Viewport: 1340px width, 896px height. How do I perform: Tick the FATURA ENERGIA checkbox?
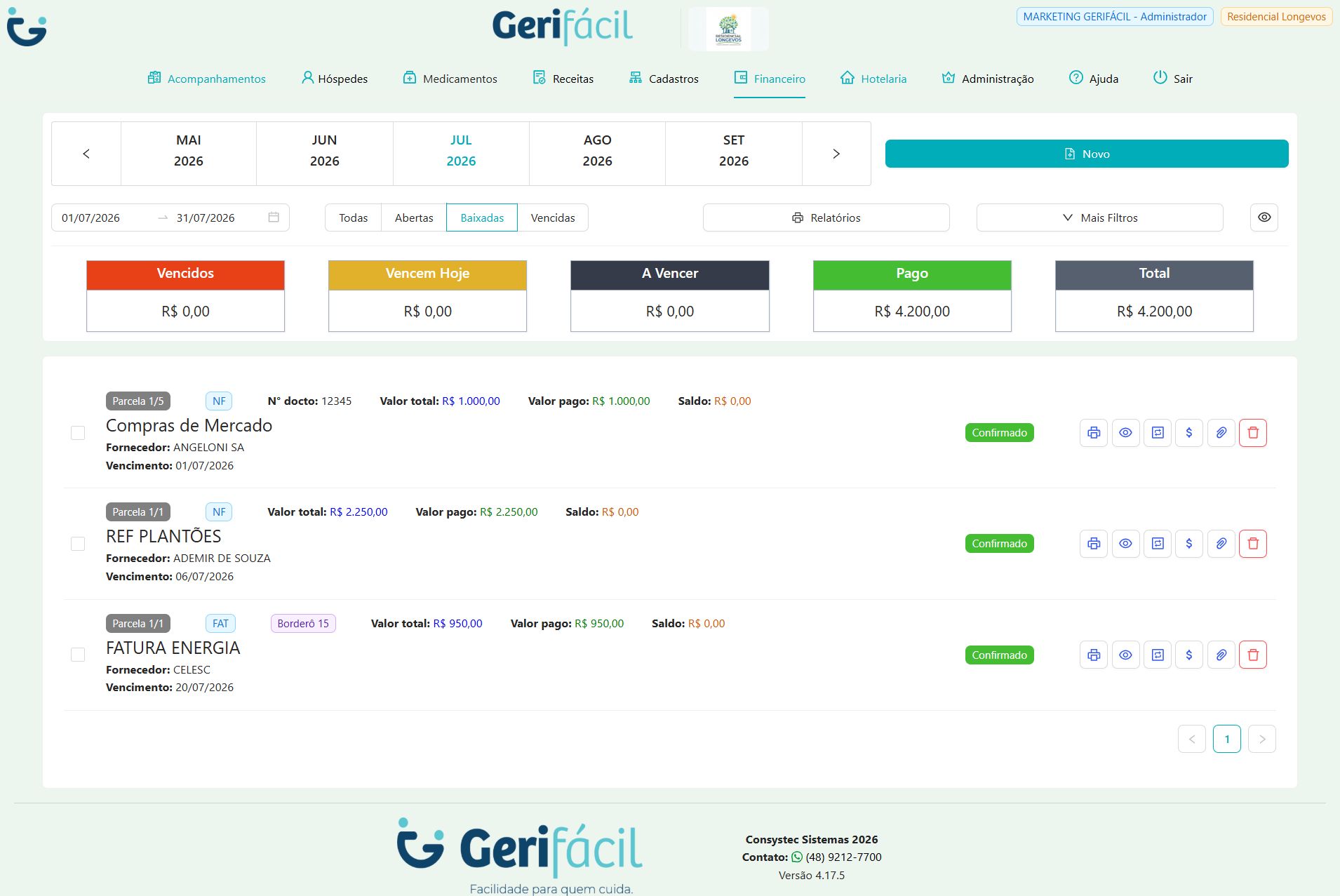tap(78, 655)
